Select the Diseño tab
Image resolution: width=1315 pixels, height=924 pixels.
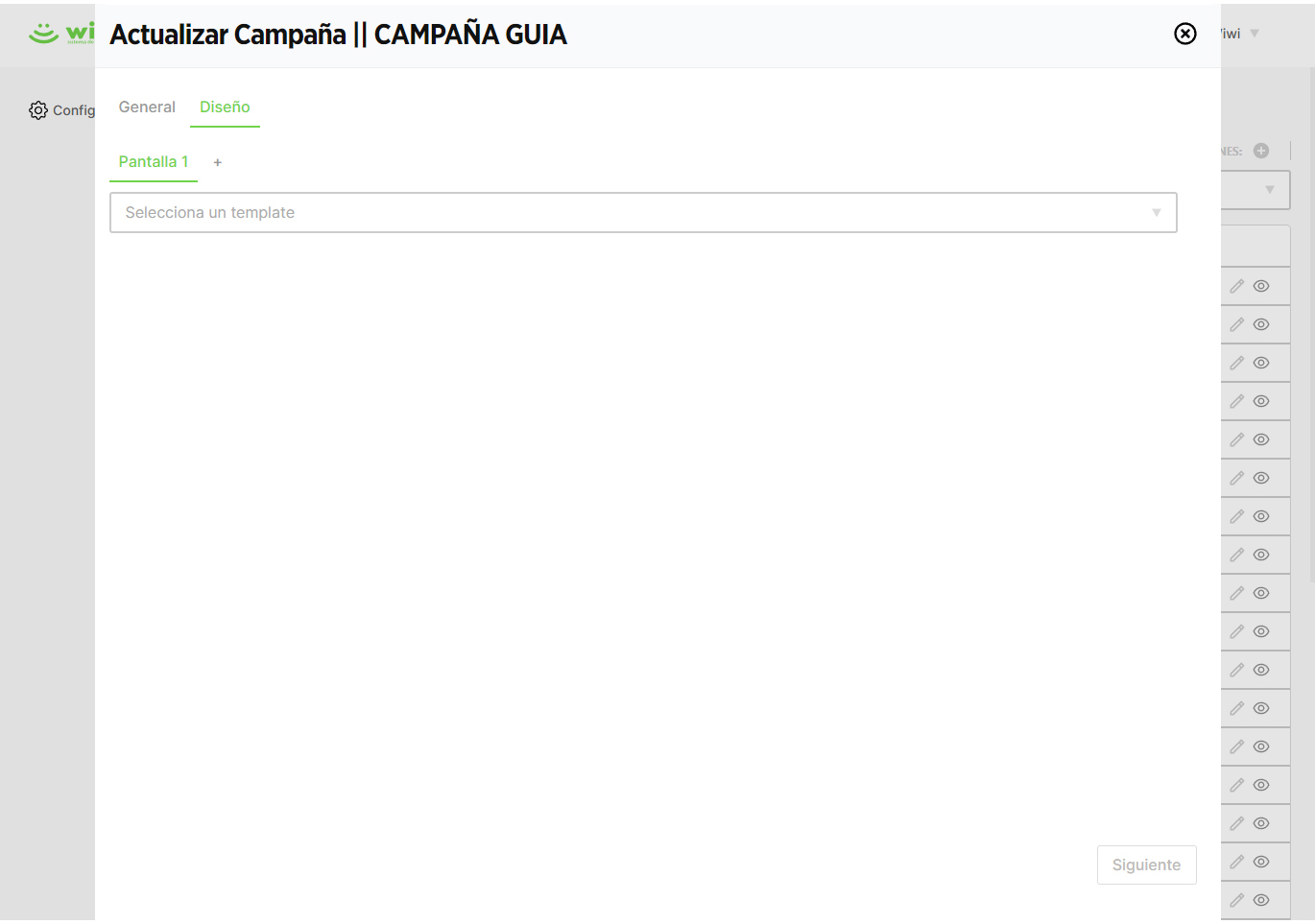pyautogui.click(x=225, y=107)
